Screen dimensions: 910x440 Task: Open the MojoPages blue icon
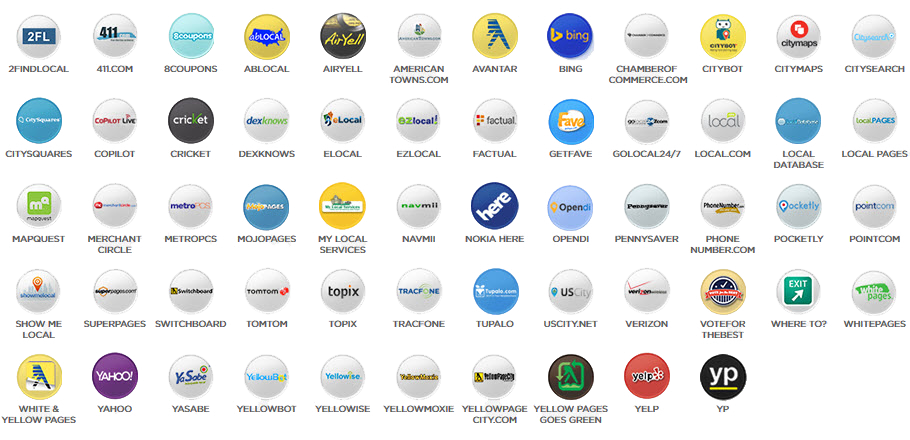click(267, 207)
